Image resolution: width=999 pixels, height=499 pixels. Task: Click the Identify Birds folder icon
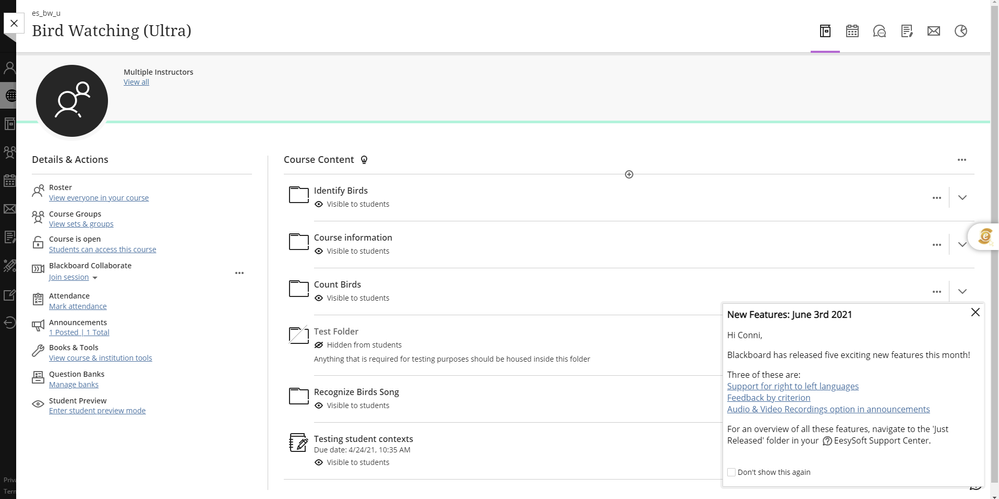(x=299, y=194)
